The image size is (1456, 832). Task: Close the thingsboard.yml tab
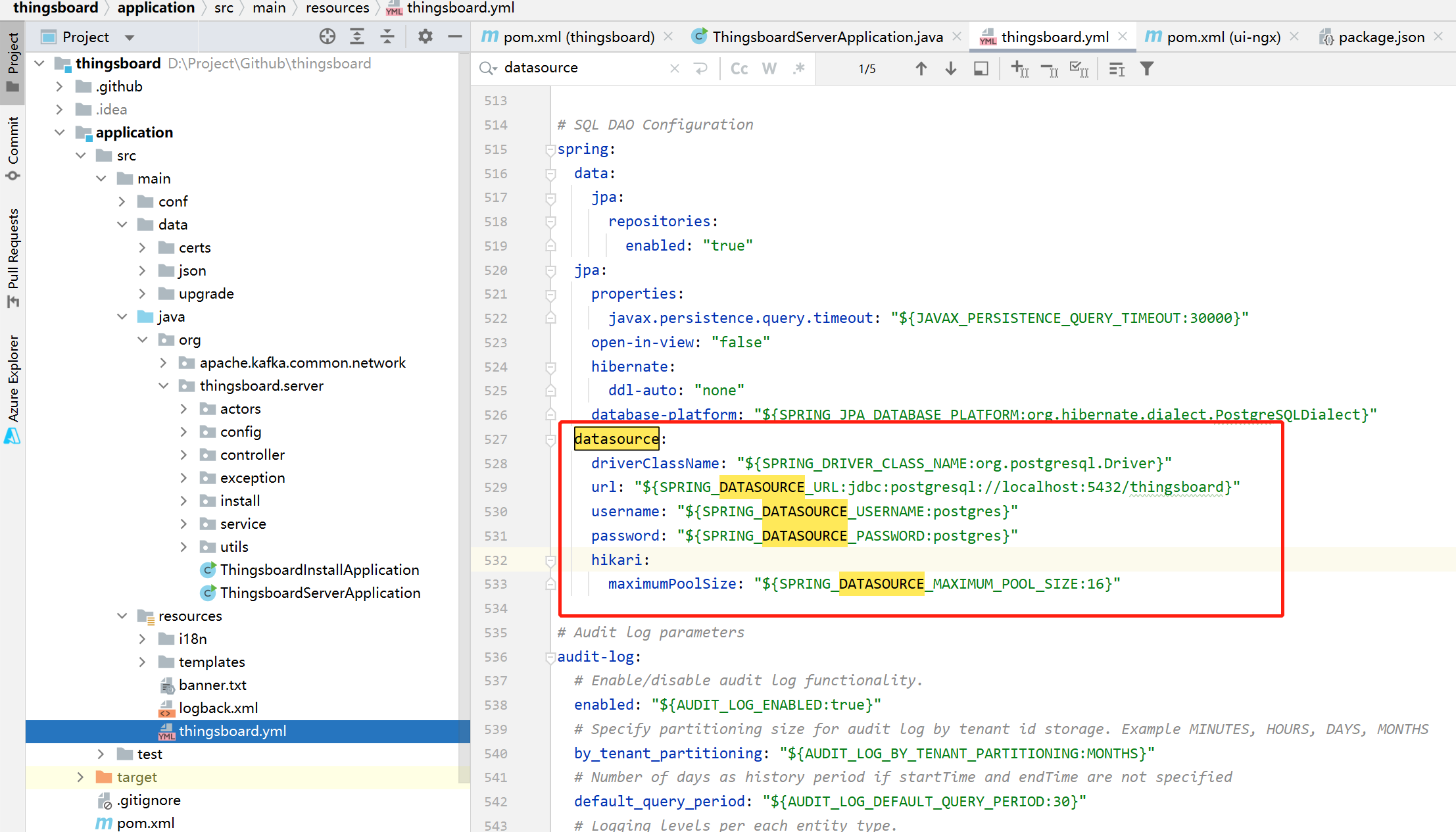[x=1123, y=37]
